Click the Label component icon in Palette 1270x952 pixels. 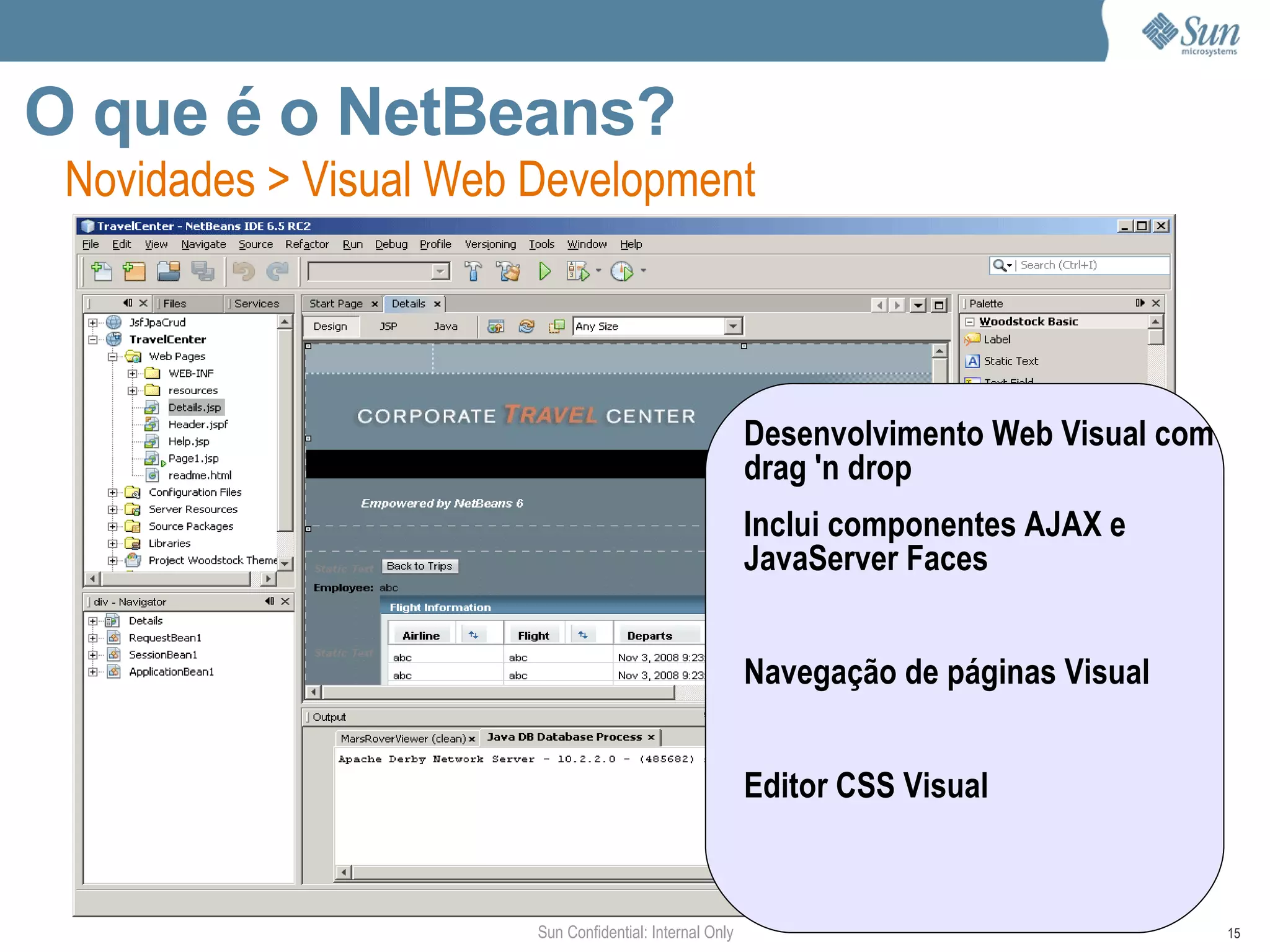tap(972, 339)
